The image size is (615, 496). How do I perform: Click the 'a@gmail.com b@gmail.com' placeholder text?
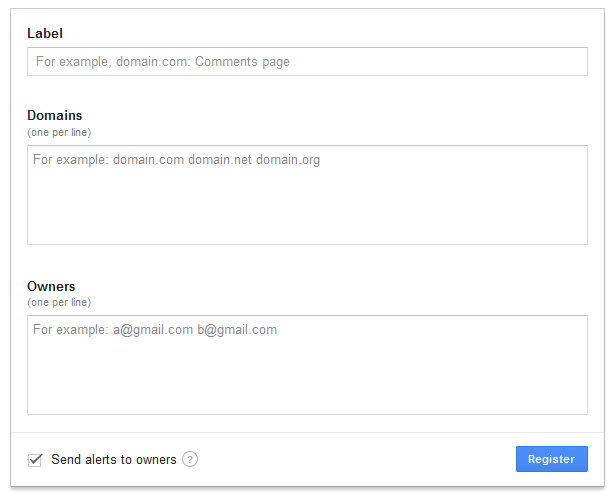coord(195,330)
